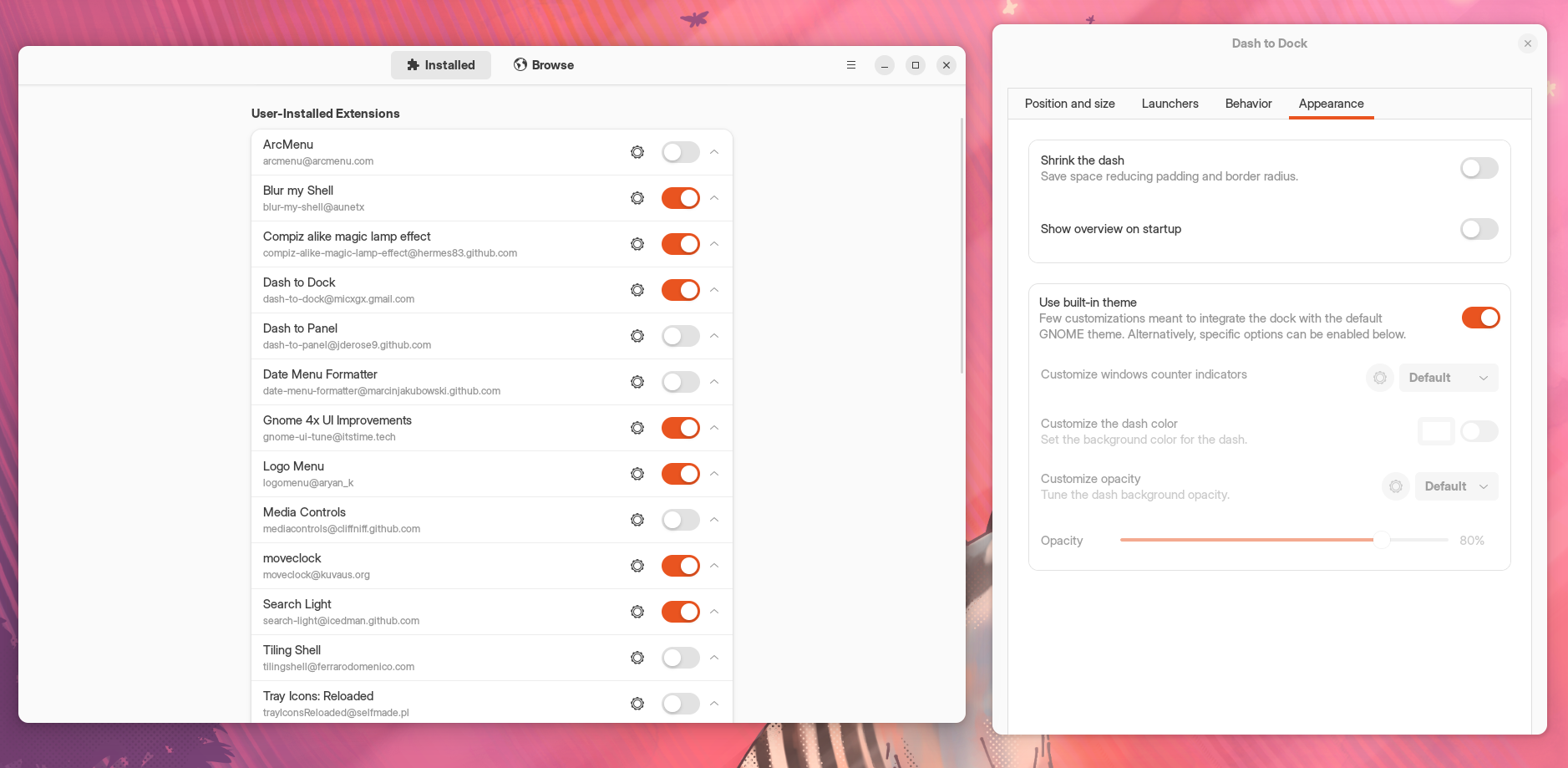Open windows counter indicators Default dropdown

[1449, 378]
